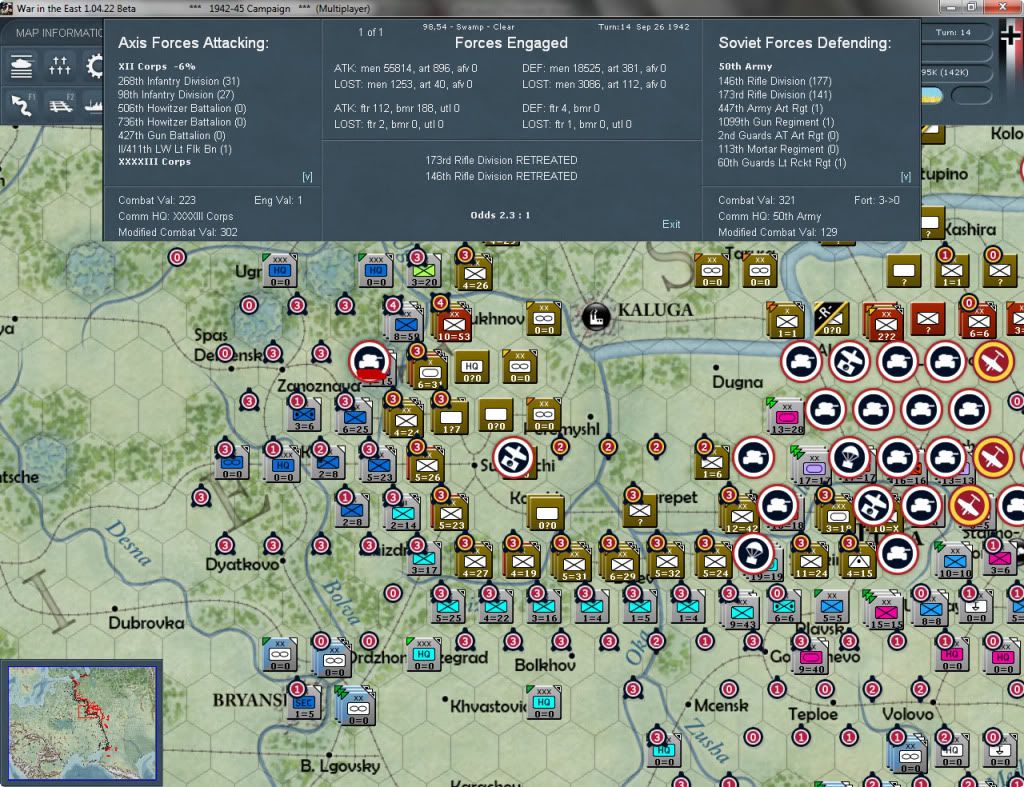Screen dimensions: 1024x787
Task: Click 173rd Rifle Division (141) entry
Action: click(775, 95)
